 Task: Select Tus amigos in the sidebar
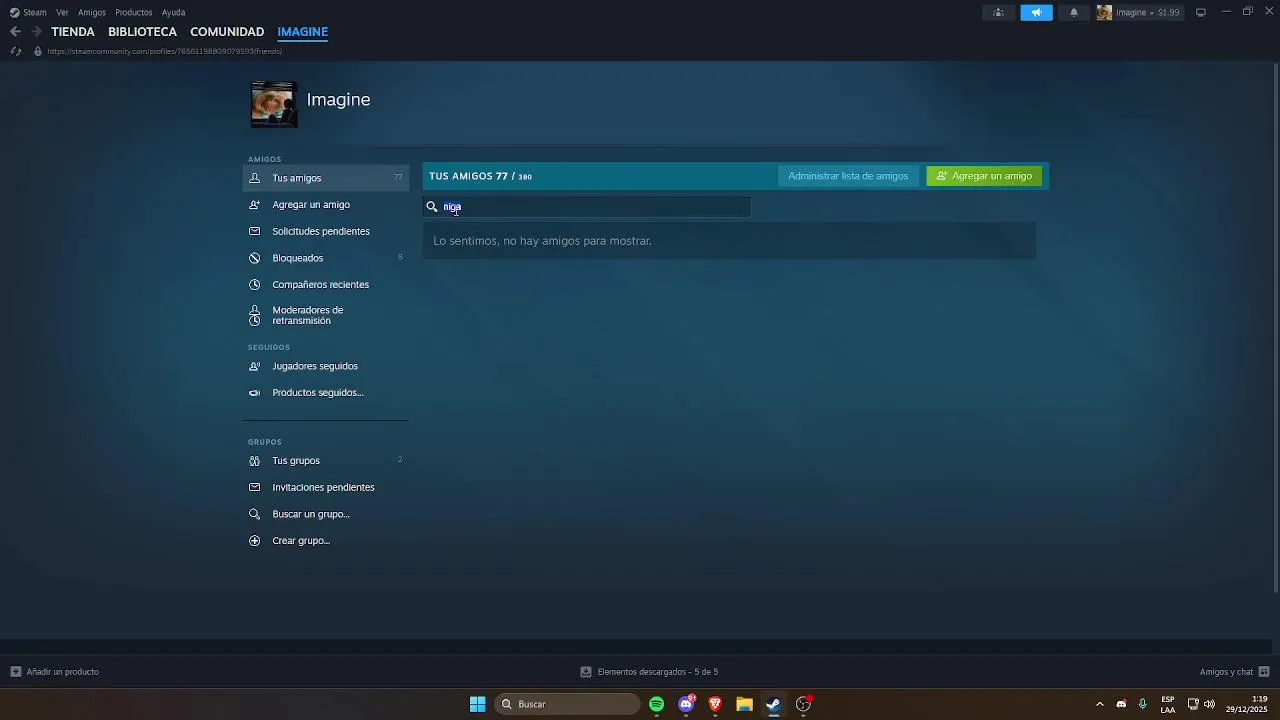pos(326,178)
